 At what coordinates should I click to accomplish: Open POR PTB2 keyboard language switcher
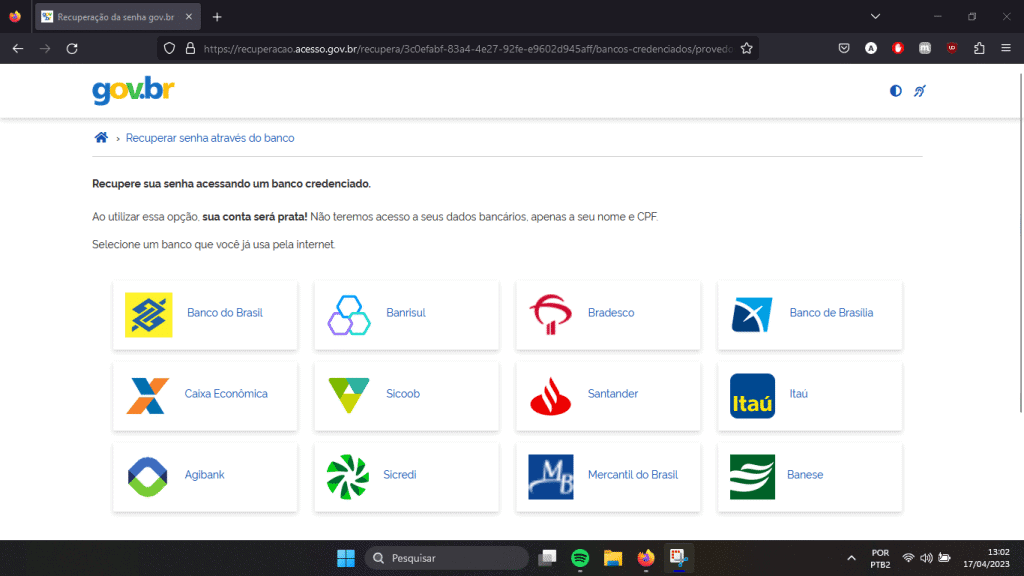click(x=880, y=558)
